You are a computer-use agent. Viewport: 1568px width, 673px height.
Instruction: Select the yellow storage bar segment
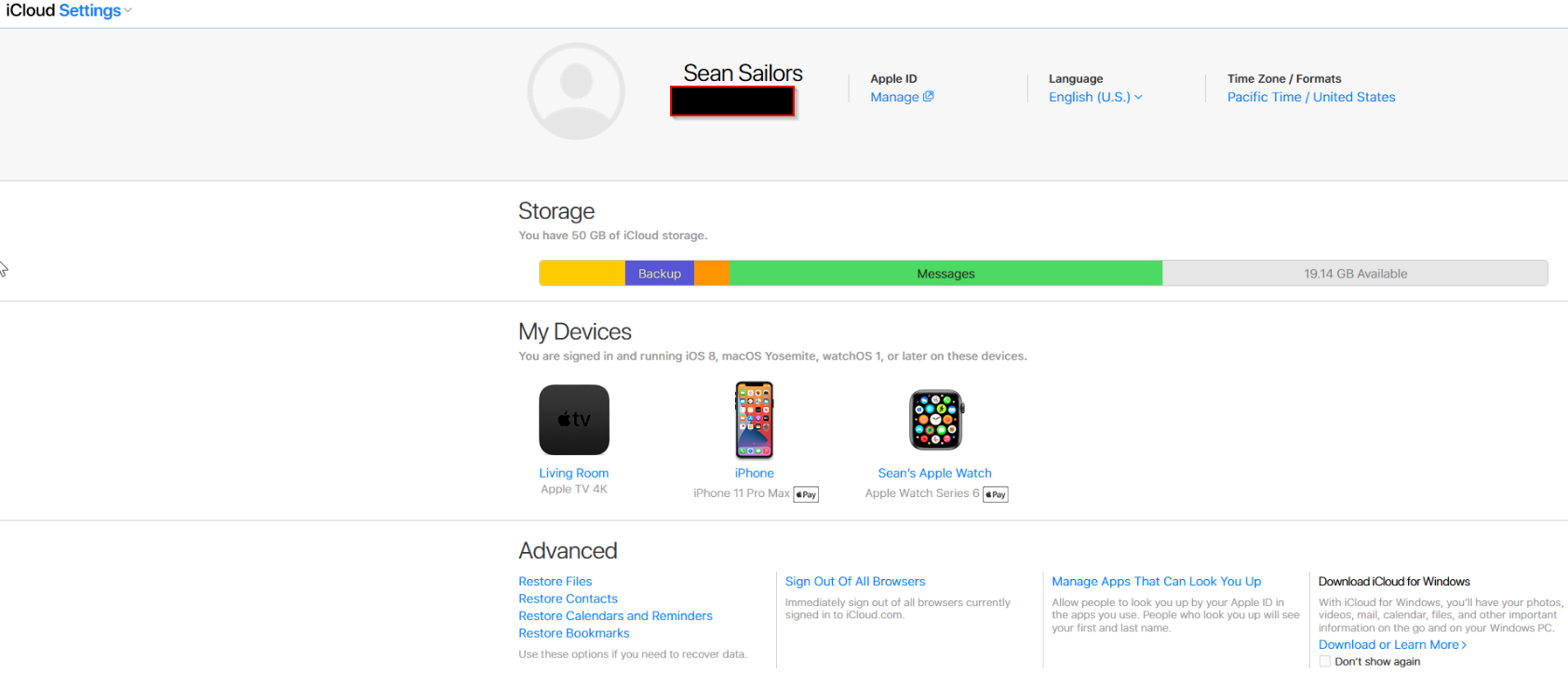click(x=582, y=274)
